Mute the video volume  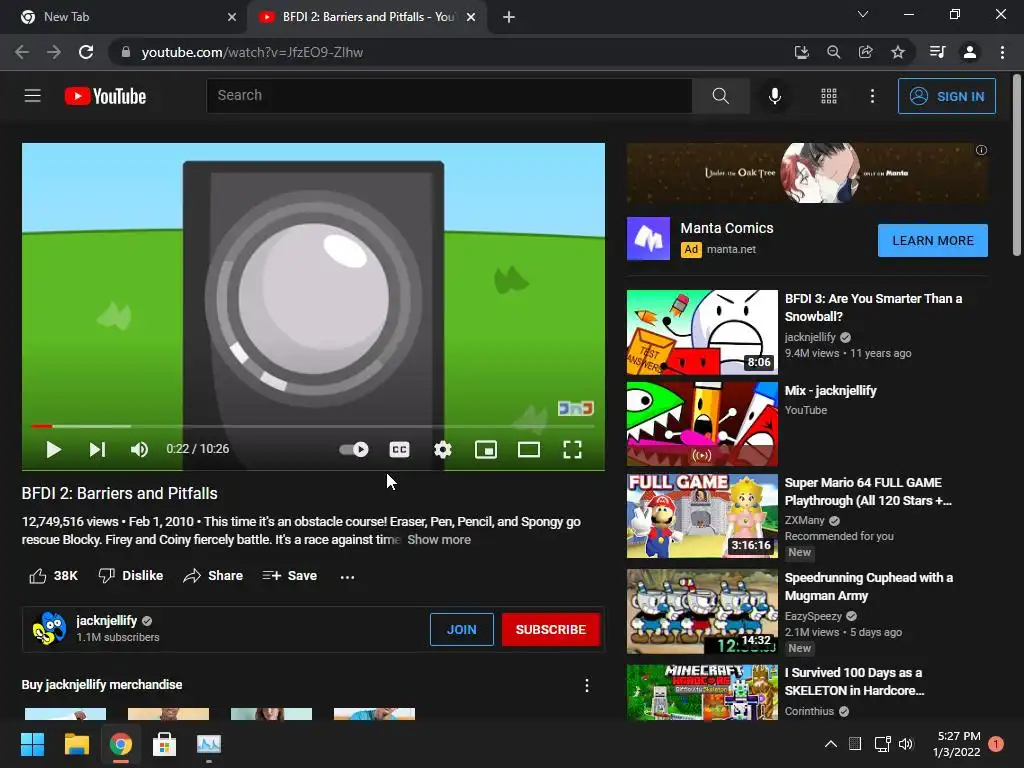[x=139, y=449]
